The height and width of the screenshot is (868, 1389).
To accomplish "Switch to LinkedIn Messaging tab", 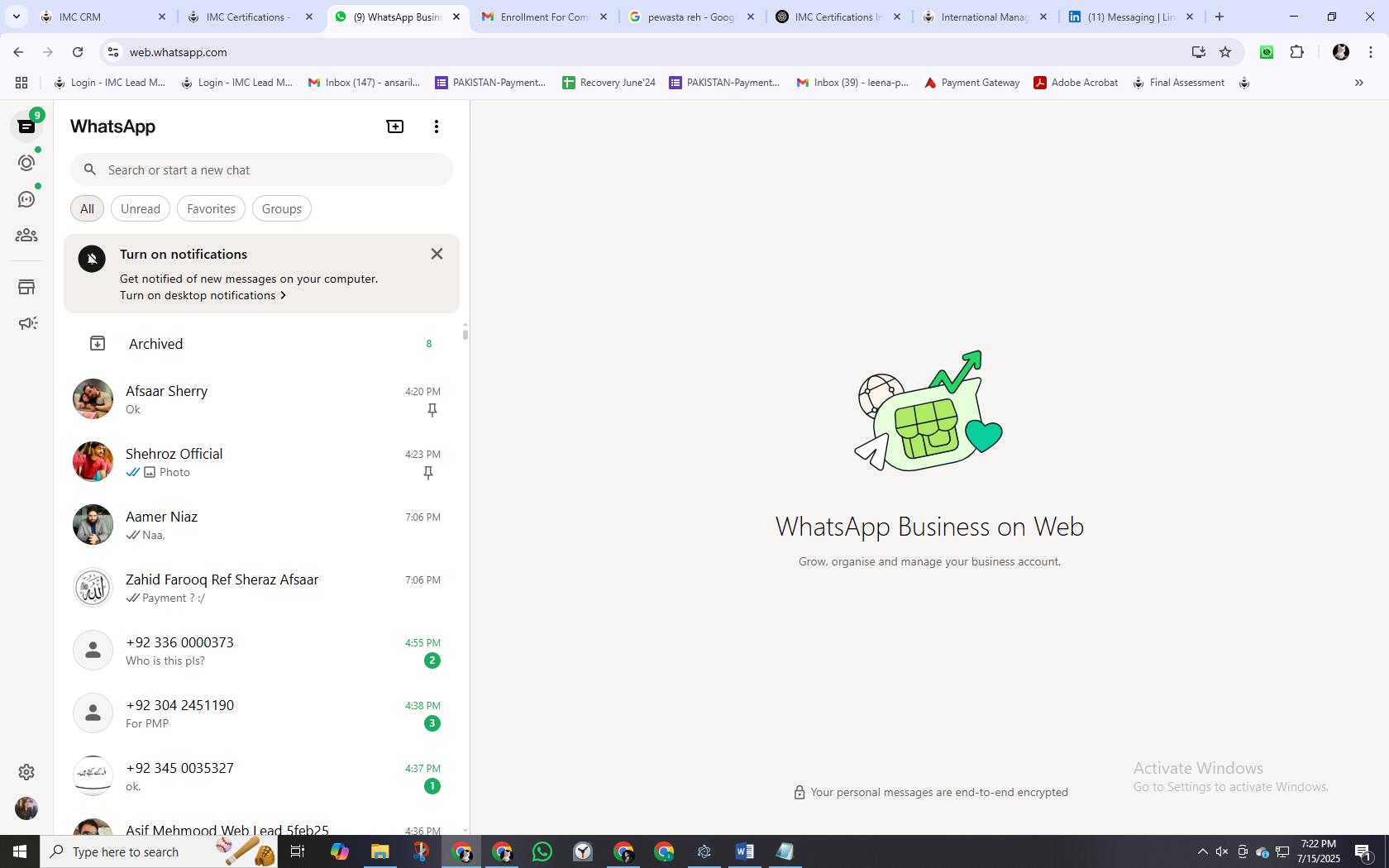I will (1132, 17).
